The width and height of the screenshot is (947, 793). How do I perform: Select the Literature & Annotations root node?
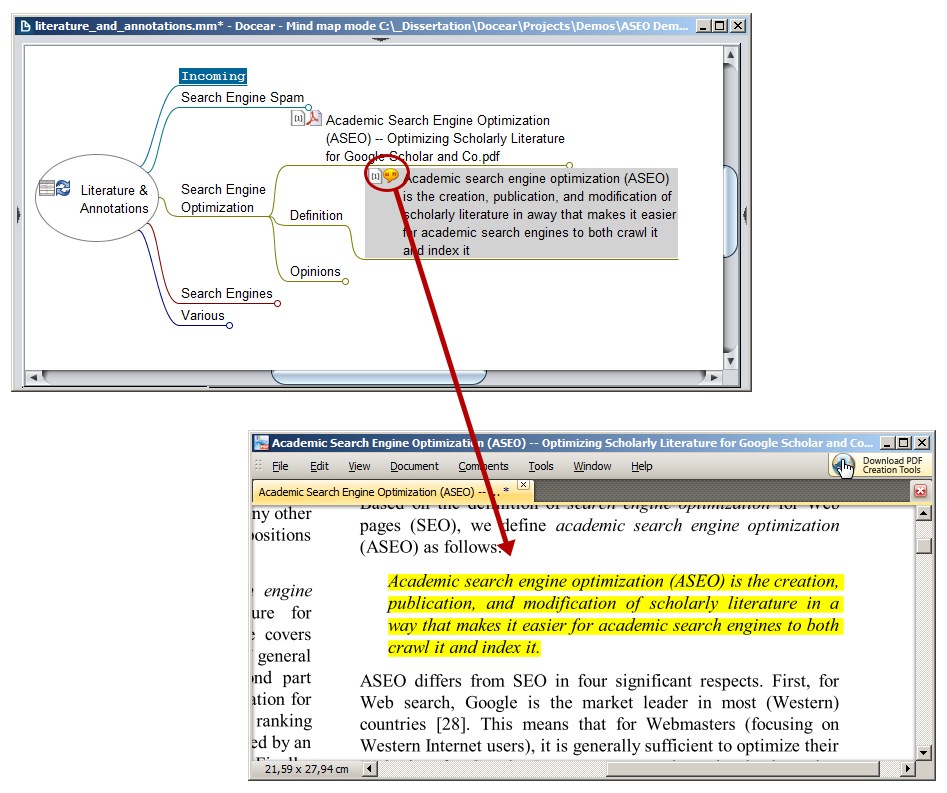[x=97, y=198]
